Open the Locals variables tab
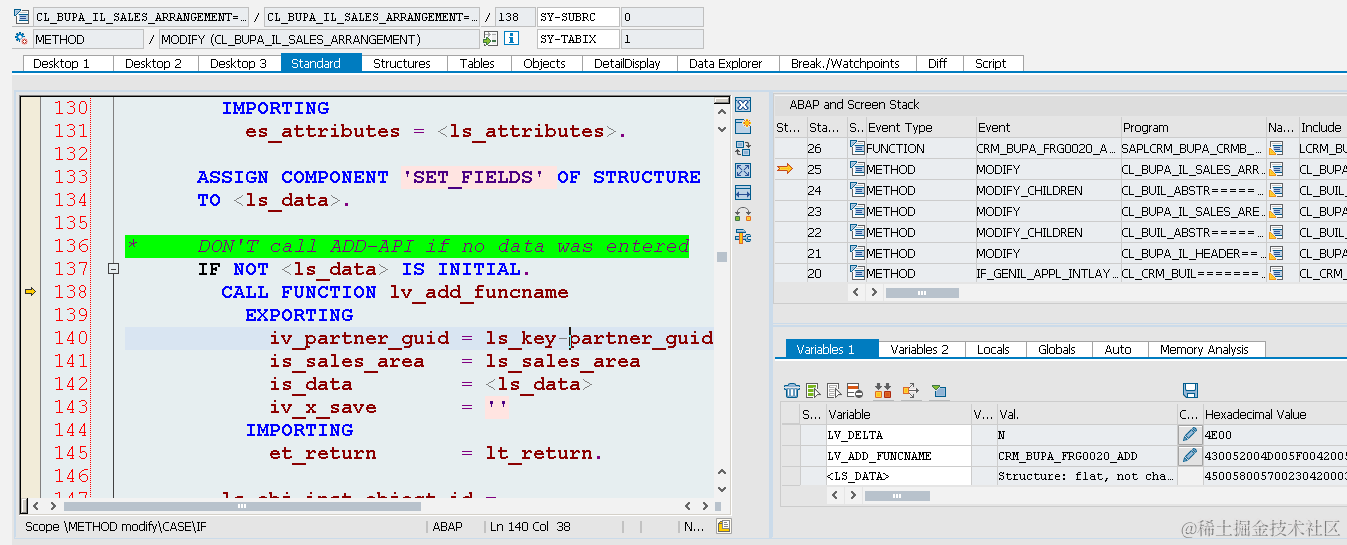1347x545 pixels. pyautogui.click(x=993, y=349)
